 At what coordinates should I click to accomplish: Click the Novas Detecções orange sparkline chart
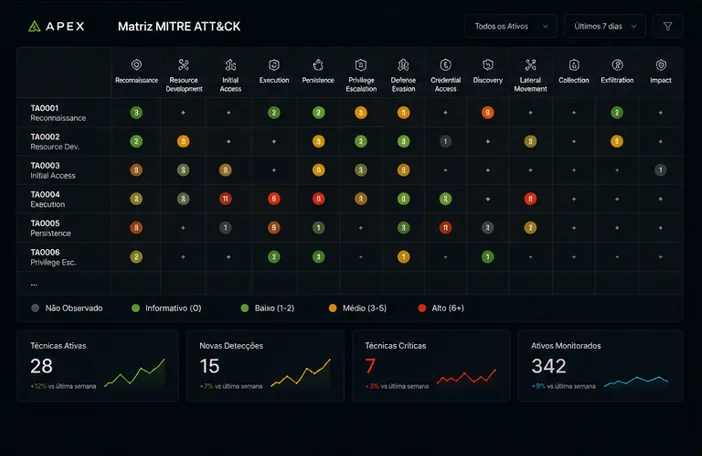pyautogui.click(x=300, y=372)
